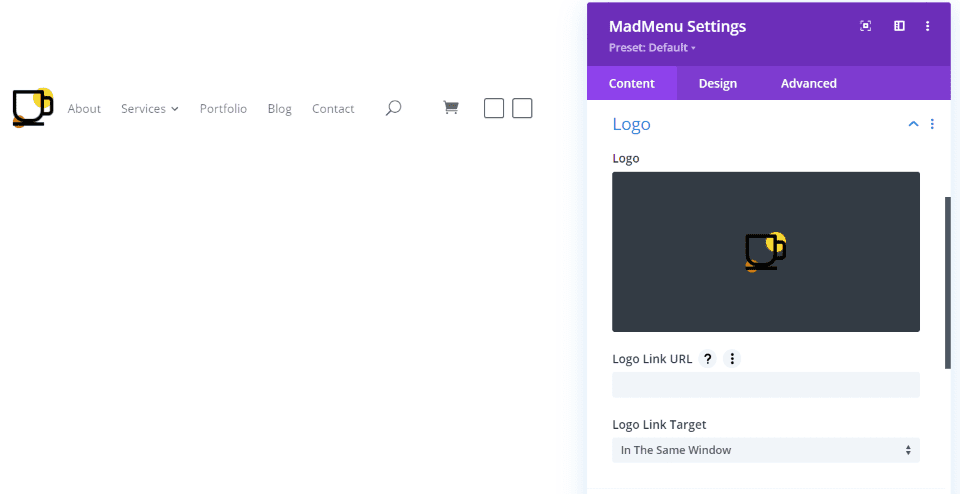Click first empty square button in header
960x494 pixels.
pos(493,108)
